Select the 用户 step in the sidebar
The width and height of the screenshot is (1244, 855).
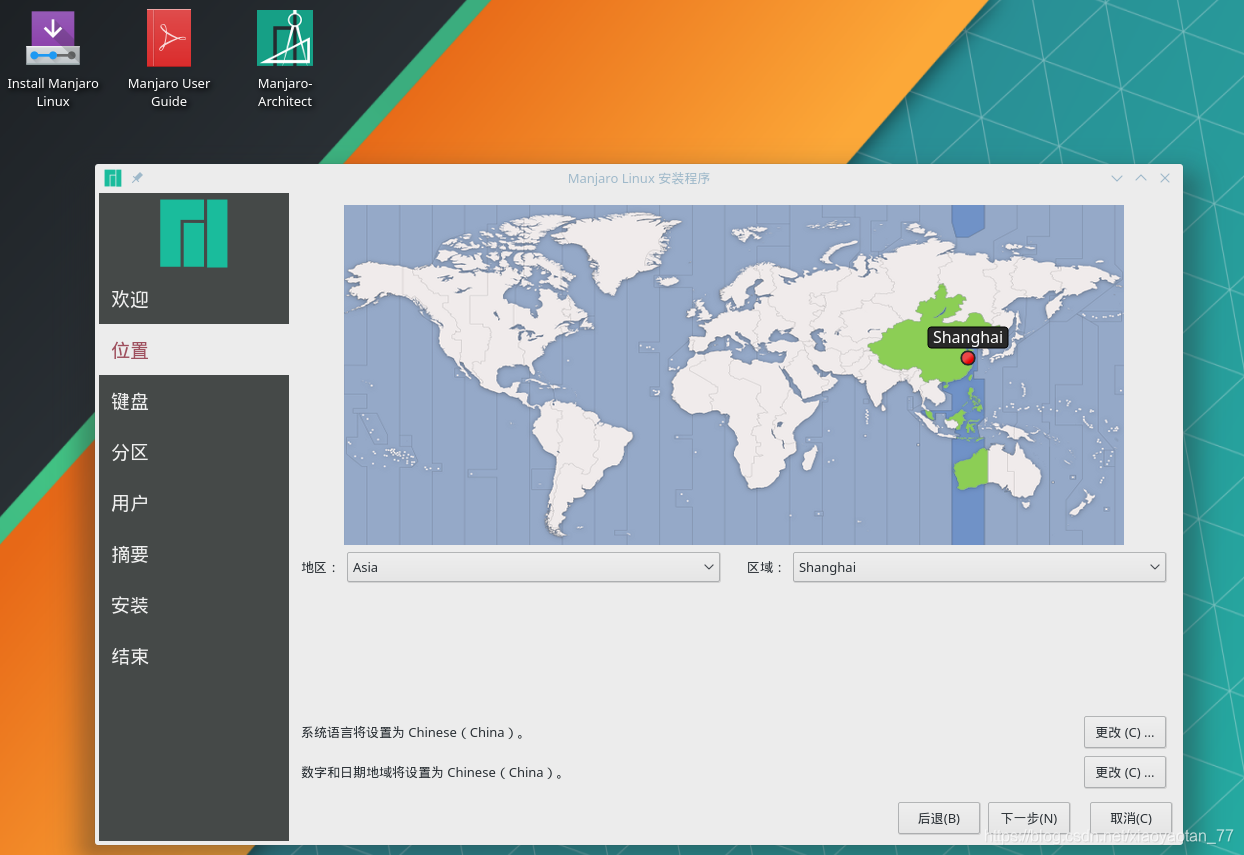pyautogui.click(x=194, y=503)
